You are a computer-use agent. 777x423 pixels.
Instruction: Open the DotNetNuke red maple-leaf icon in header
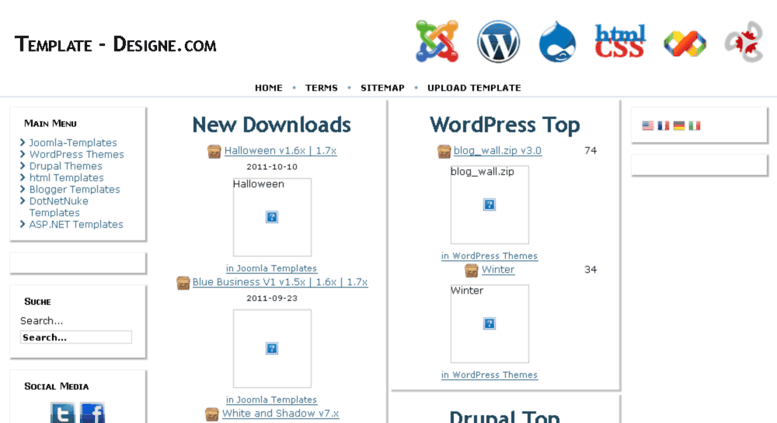tap(744, 42)
